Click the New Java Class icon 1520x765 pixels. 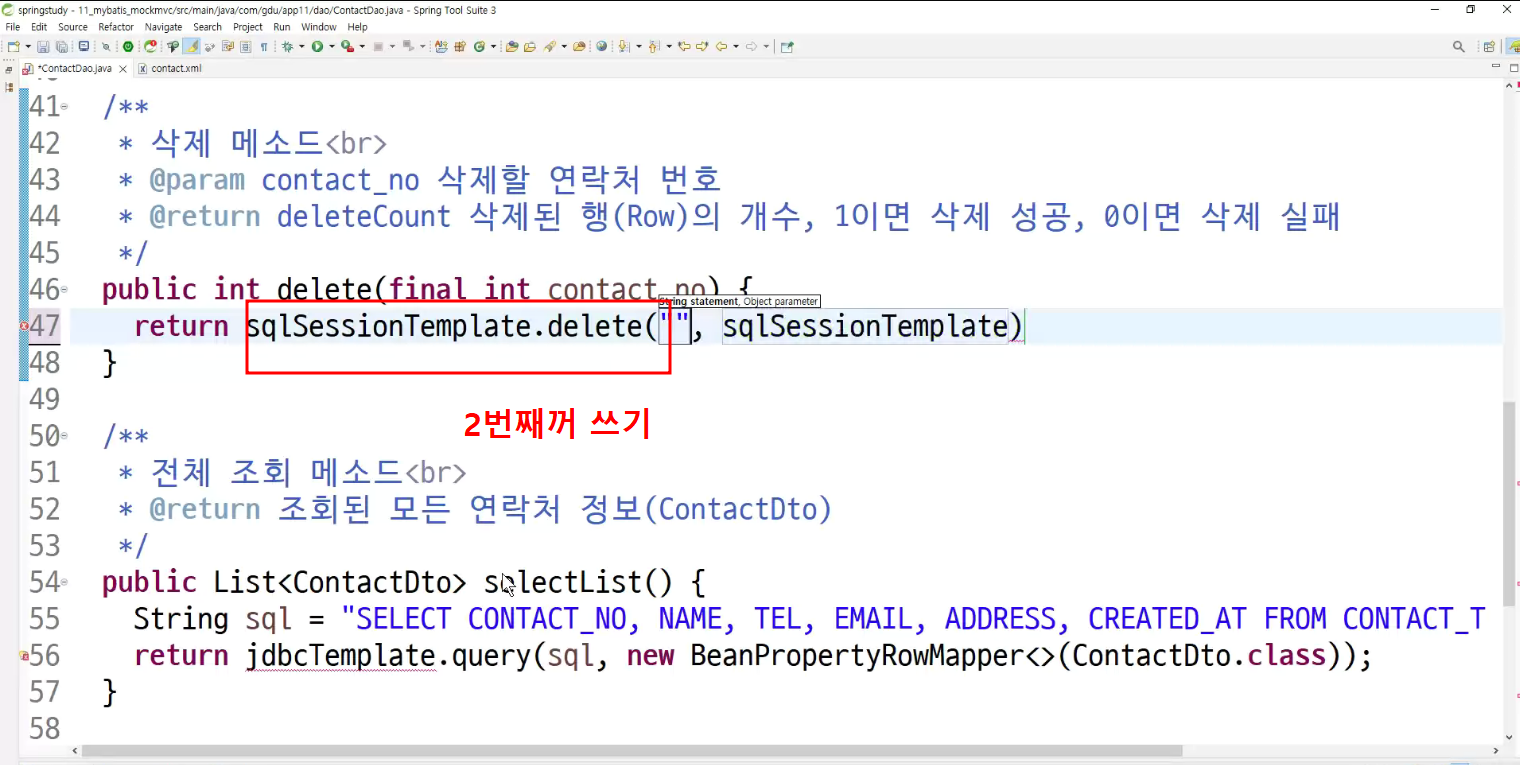[478, 46]
